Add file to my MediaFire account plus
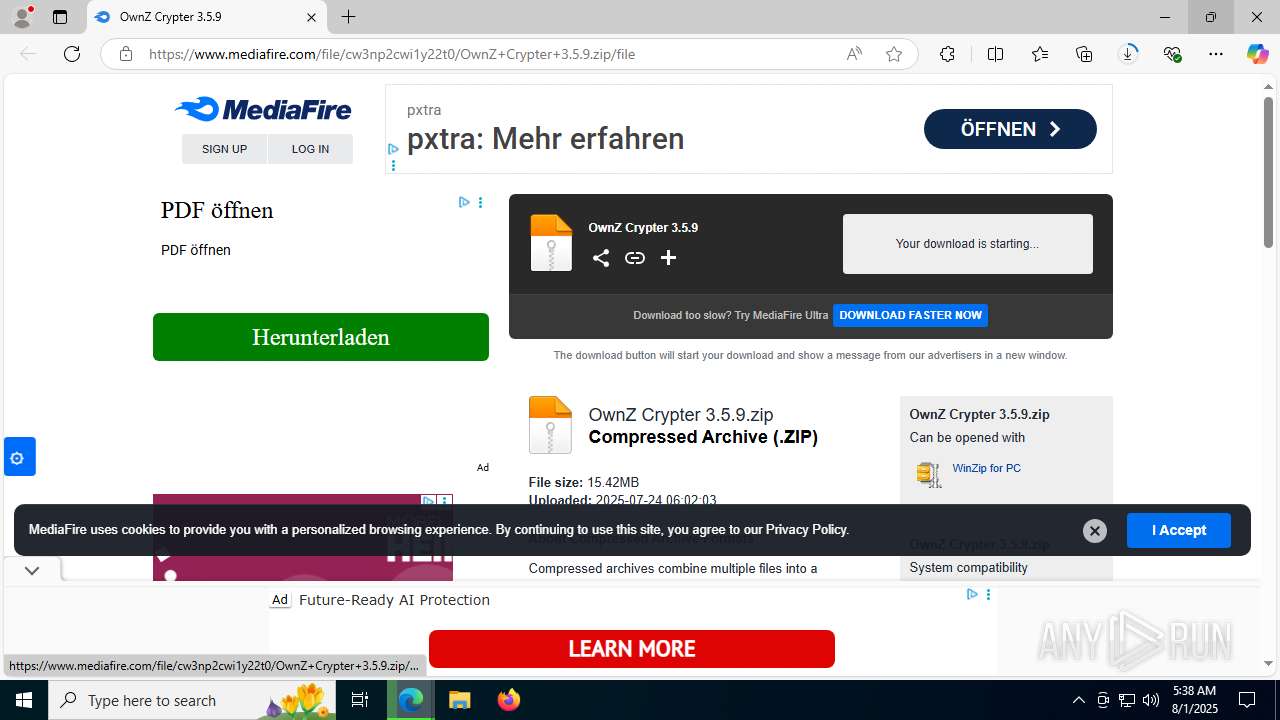Screen dimensions: 1280x720 669,258
